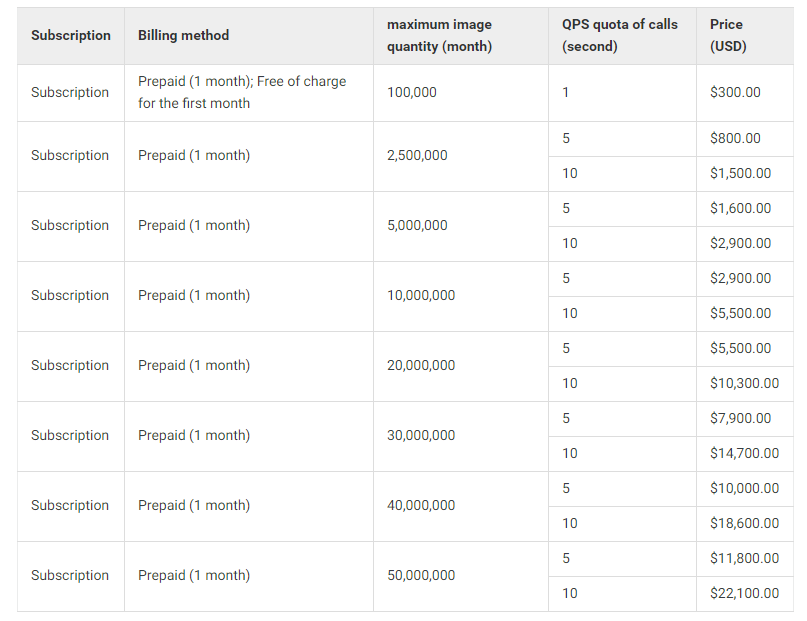The image size is (807, 621).
Task: Click the QPS quota of calls header
Action: coord(619,35)
